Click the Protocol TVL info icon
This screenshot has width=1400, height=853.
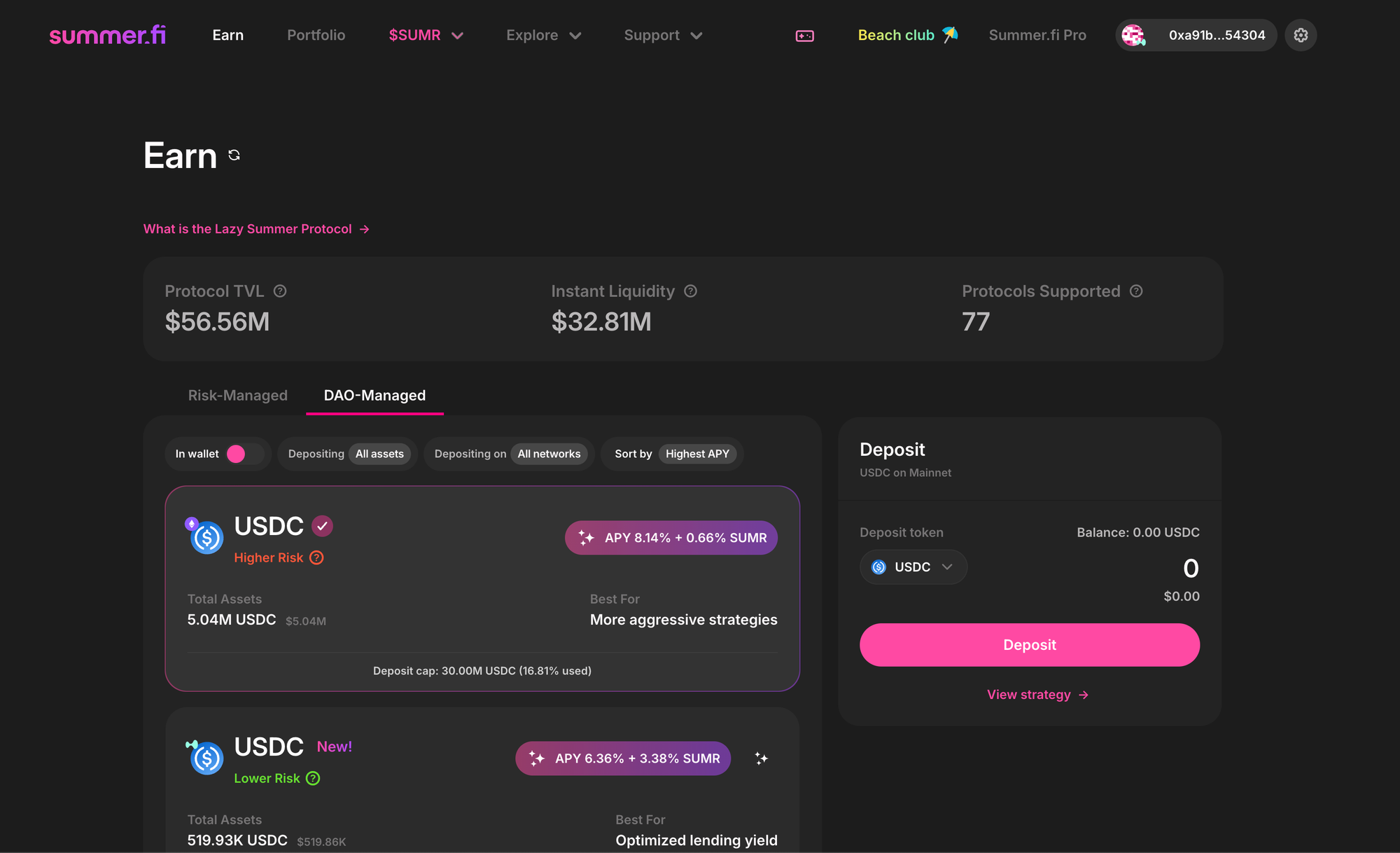[x=280, y=291]
